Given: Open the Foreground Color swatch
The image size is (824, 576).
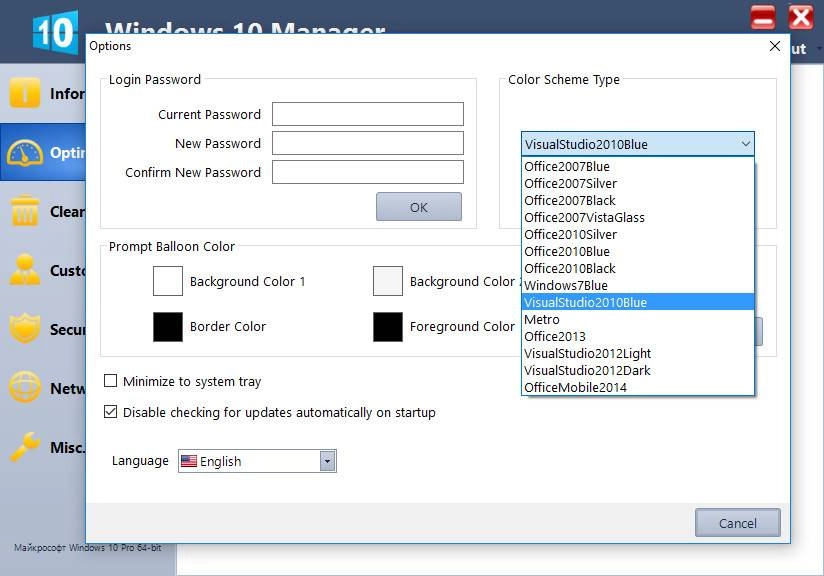Looking at the screenshot, I should 388,327.
